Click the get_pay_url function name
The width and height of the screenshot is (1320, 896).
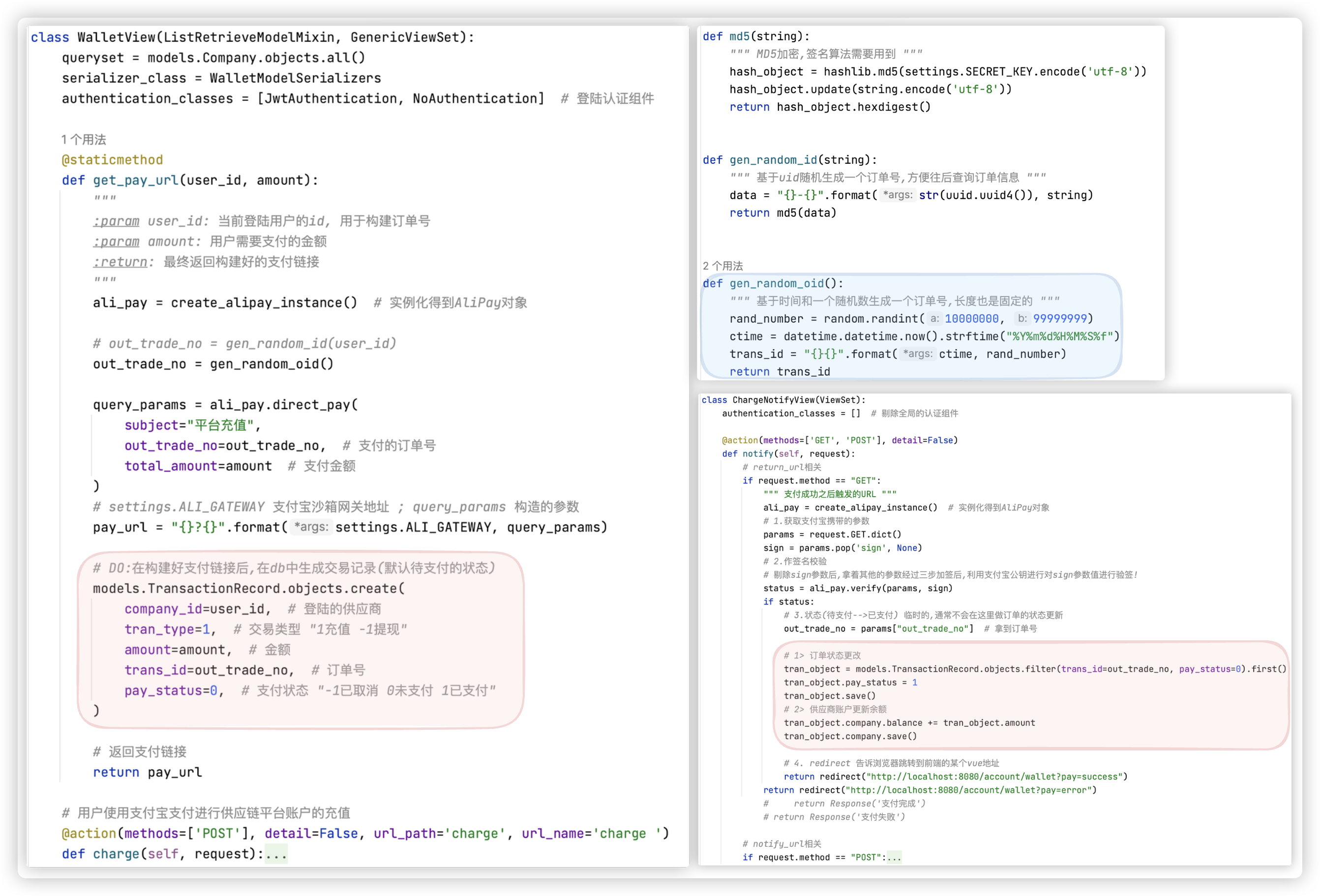click(135, 180)
